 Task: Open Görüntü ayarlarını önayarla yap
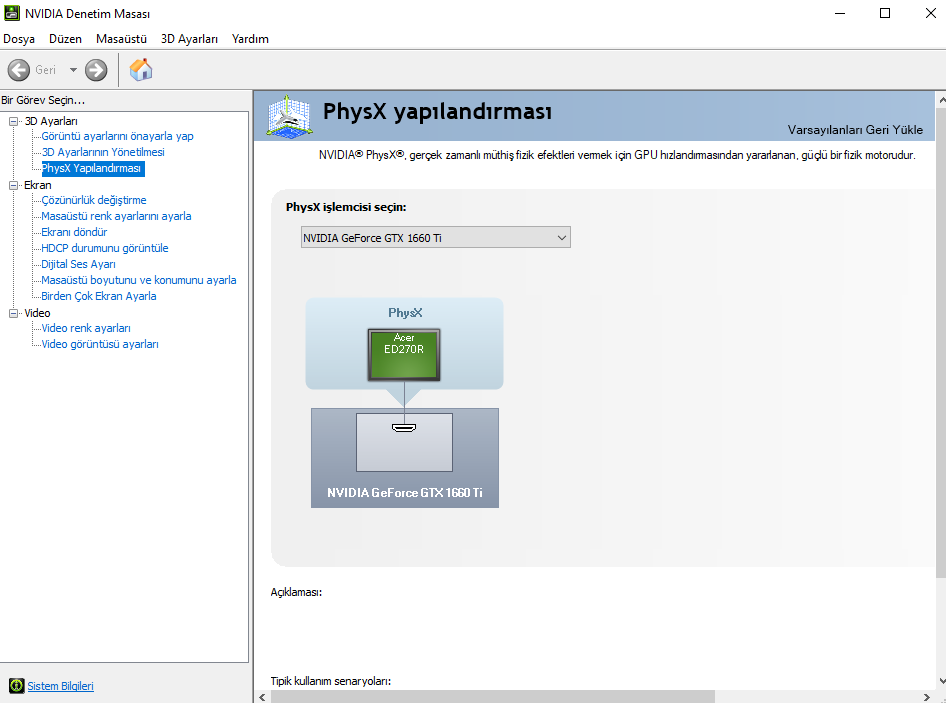(x=118, y=136)
